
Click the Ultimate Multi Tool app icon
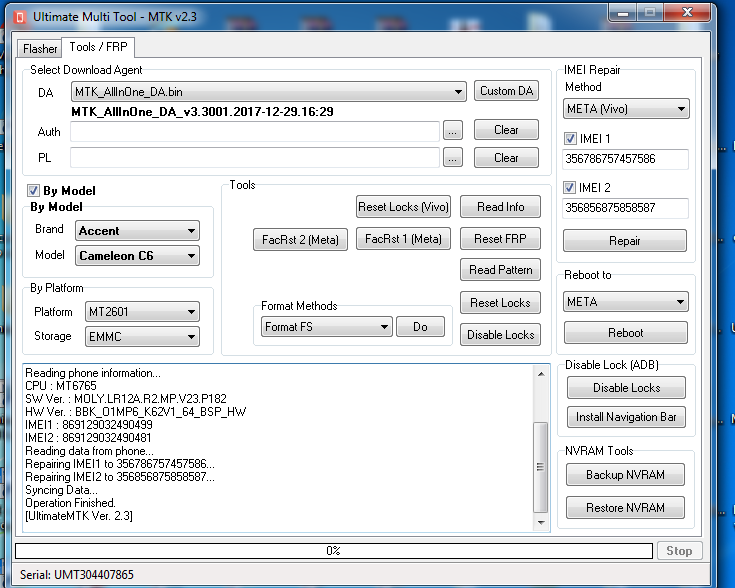20,17
